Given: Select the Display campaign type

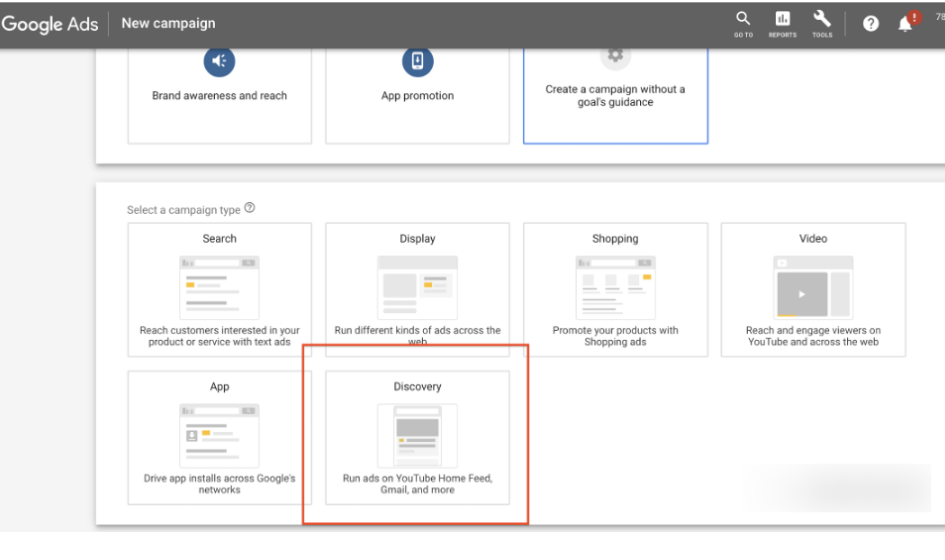Looking at the screenshot, I should click(417, 290).
